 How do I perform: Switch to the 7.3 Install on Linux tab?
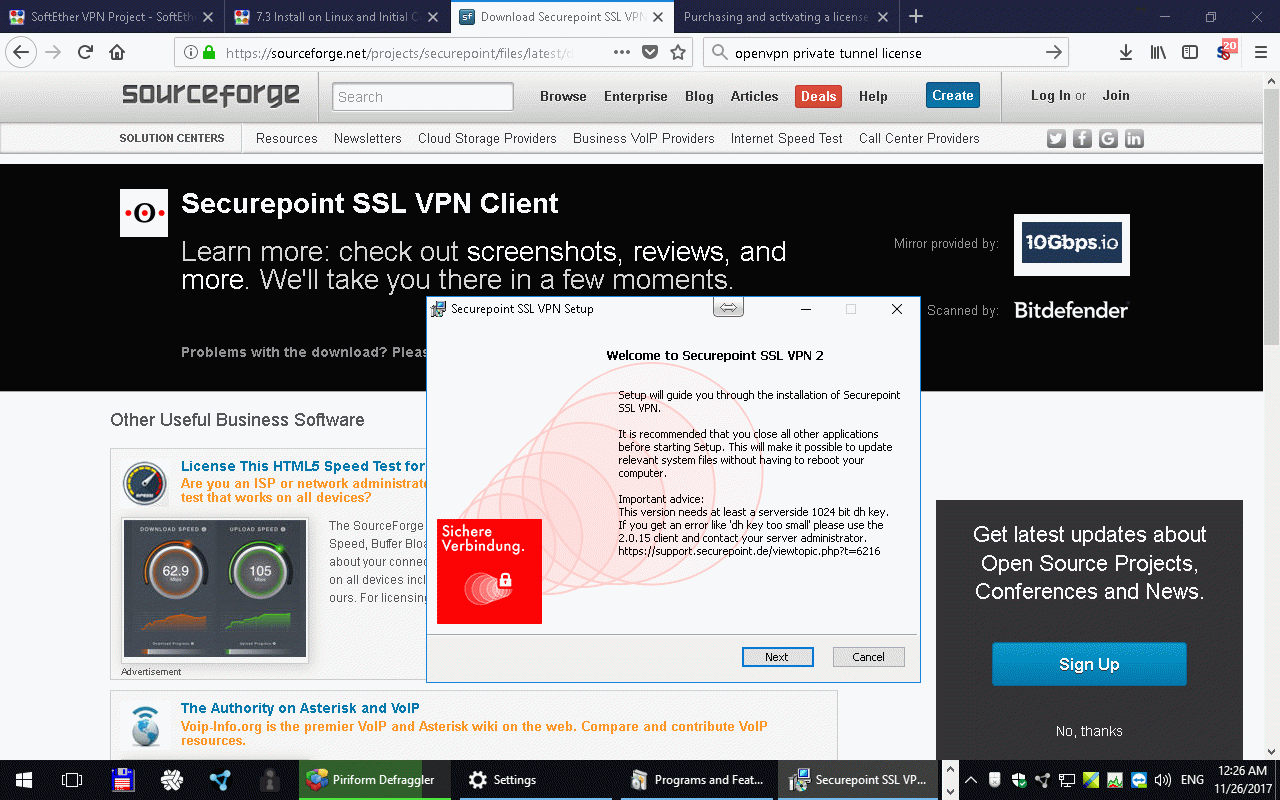click(336, 17)
